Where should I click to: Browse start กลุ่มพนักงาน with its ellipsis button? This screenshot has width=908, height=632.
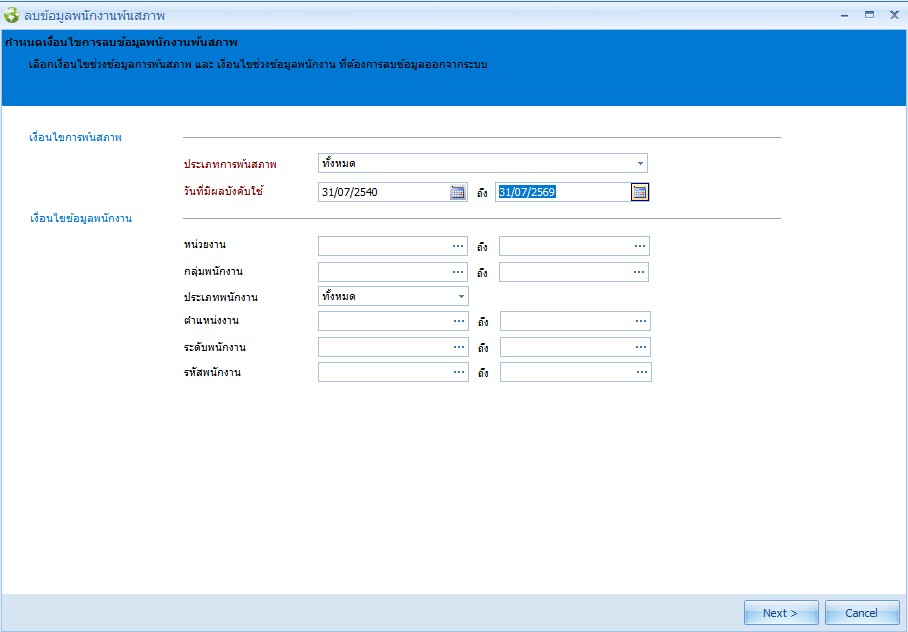(458, 272)
